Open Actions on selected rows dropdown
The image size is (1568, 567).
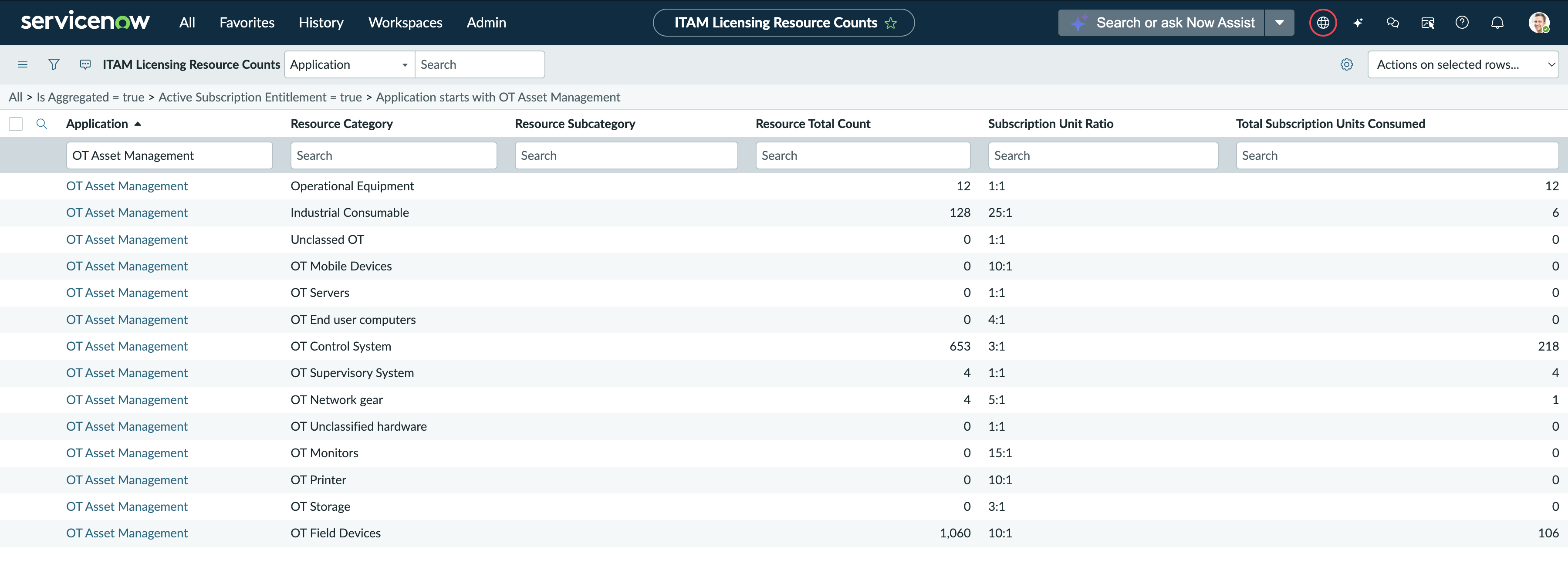coord(1463,64)
